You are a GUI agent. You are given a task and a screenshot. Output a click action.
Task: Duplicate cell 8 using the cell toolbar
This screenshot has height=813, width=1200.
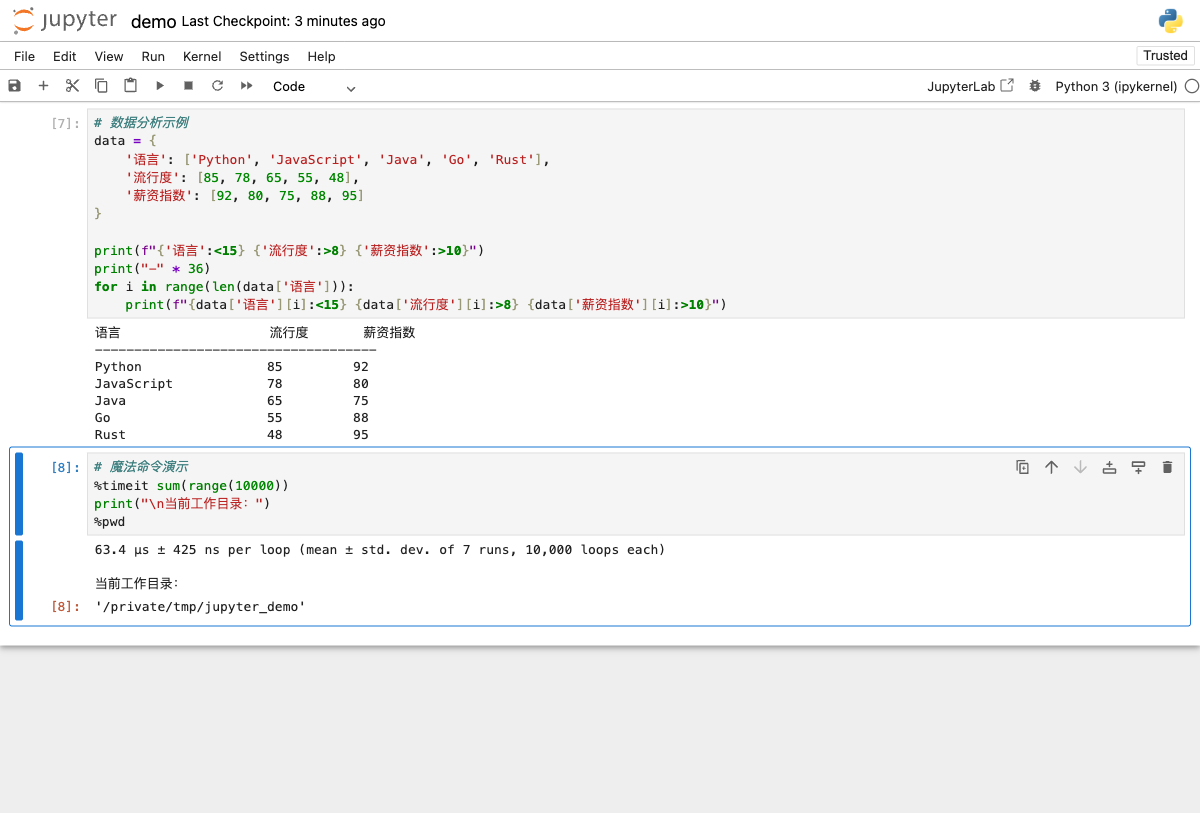tap(1022, 467)
